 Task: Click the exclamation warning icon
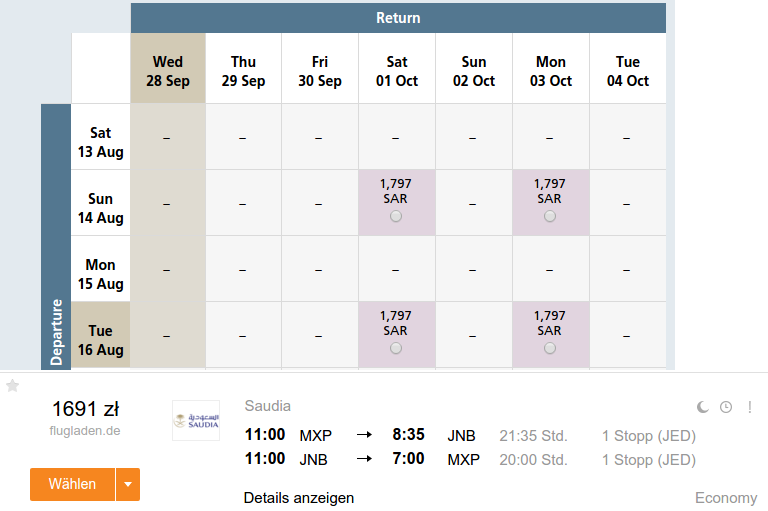click(x=749, y=407)
